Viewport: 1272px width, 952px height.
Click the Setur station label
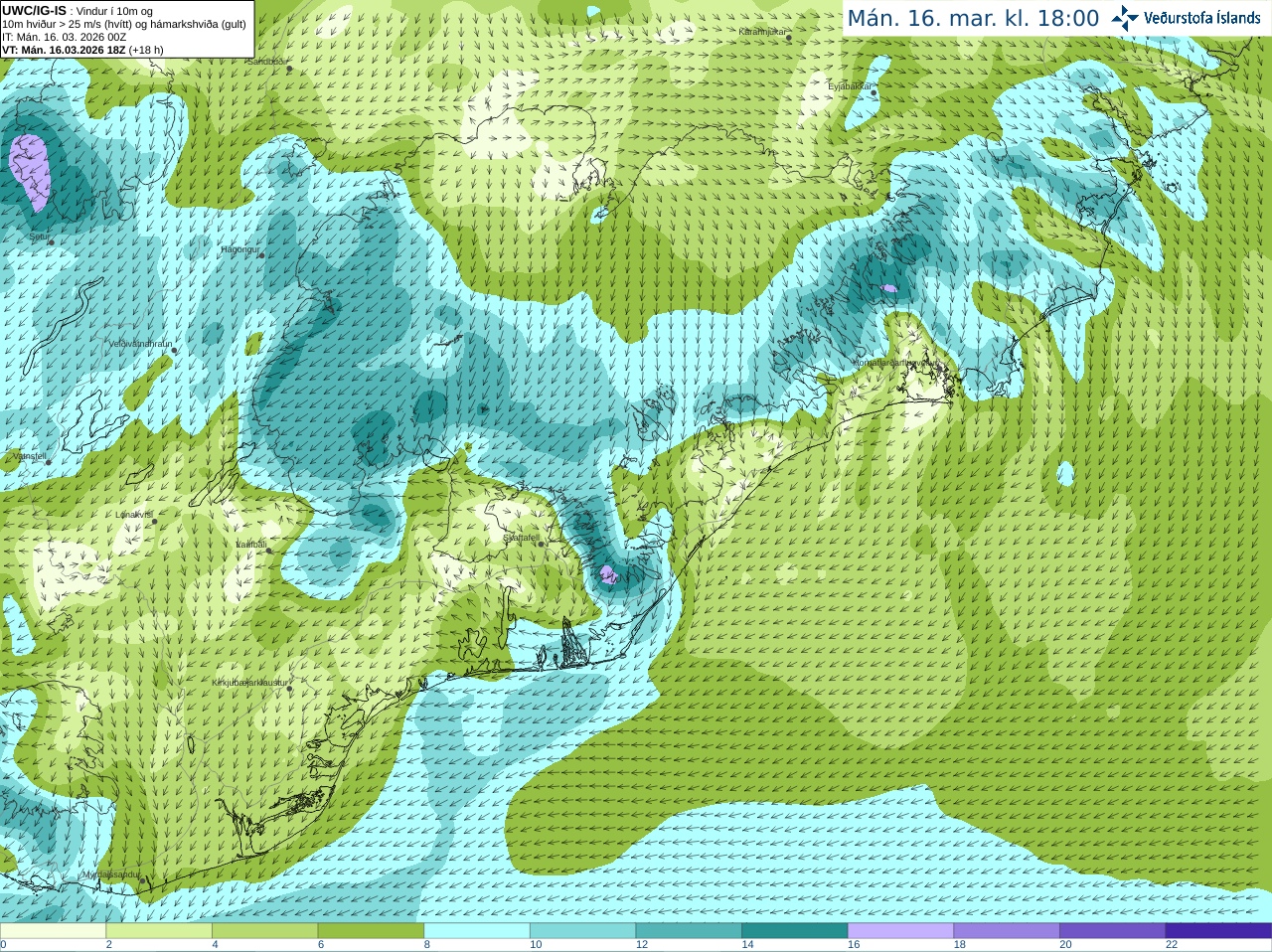(x=39, y=237)
